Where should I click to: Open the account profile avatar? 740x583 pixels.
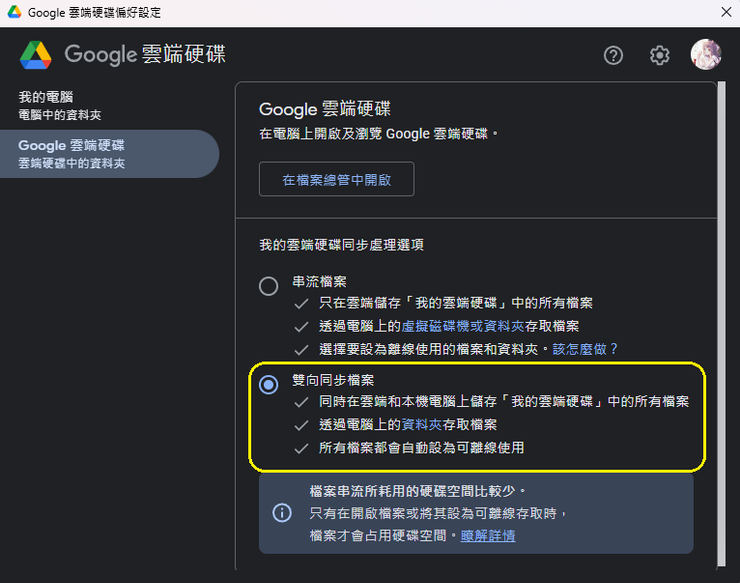click(x=706, y=54)
